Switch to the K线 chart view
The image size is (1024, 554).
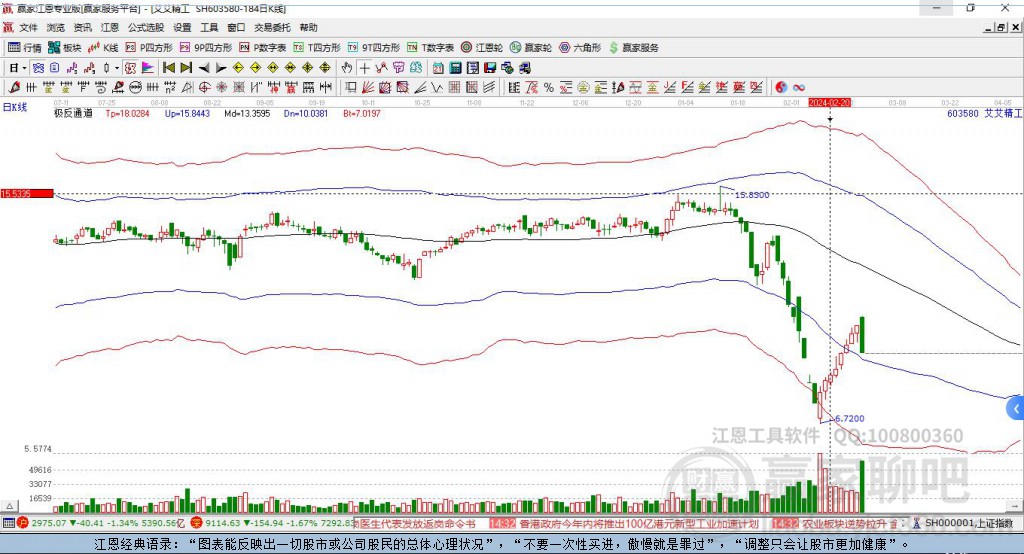(103, 48)
